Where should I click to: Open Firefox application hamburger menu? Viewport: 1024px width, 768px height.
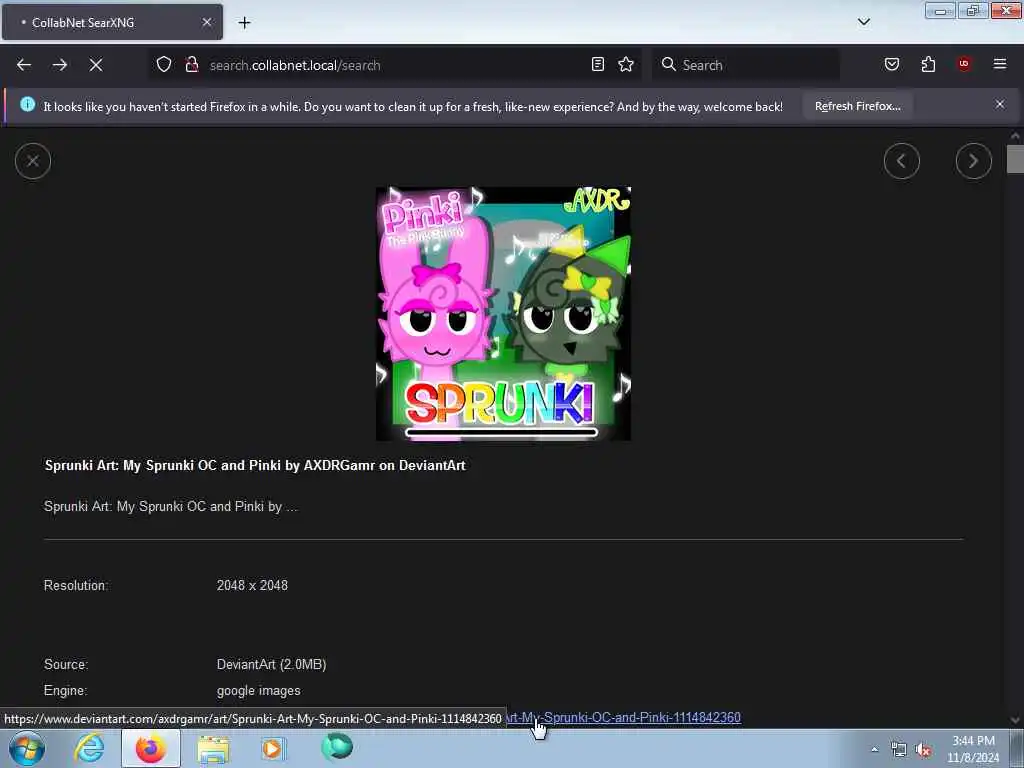(x=1000, y=63)
